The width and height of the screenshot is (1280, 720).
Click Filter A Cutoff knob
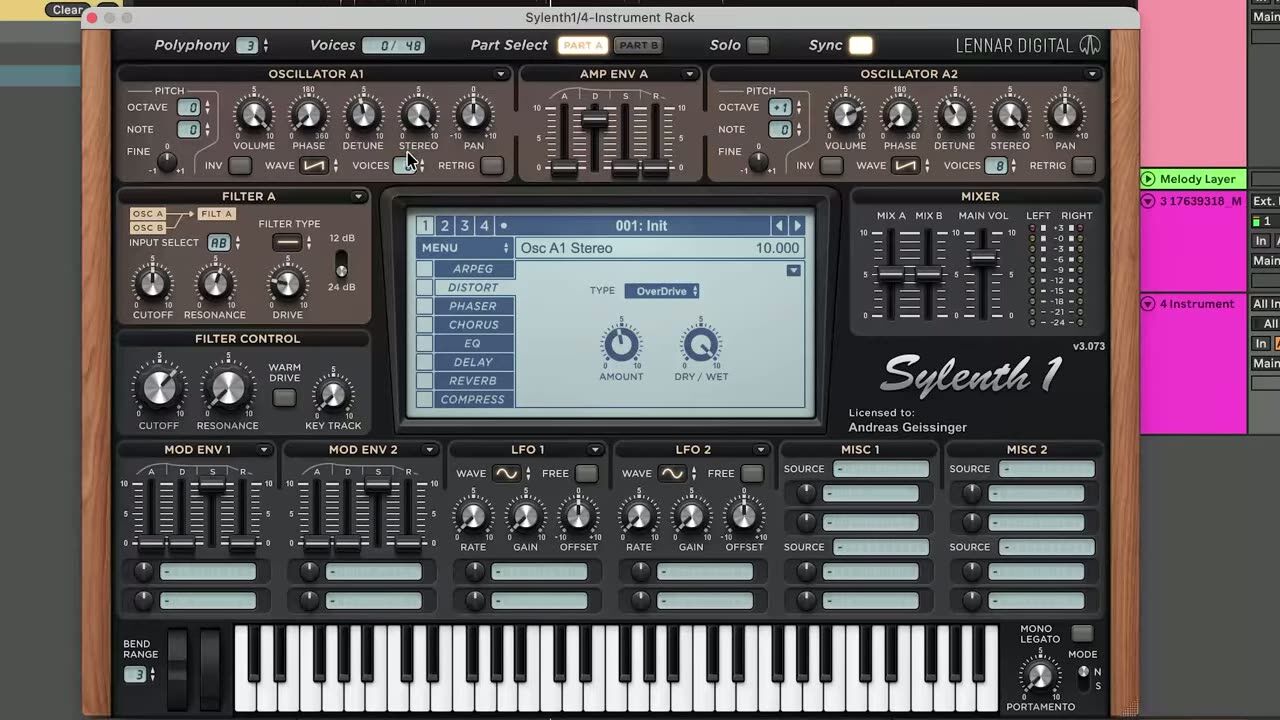click(x=152, y=285)
